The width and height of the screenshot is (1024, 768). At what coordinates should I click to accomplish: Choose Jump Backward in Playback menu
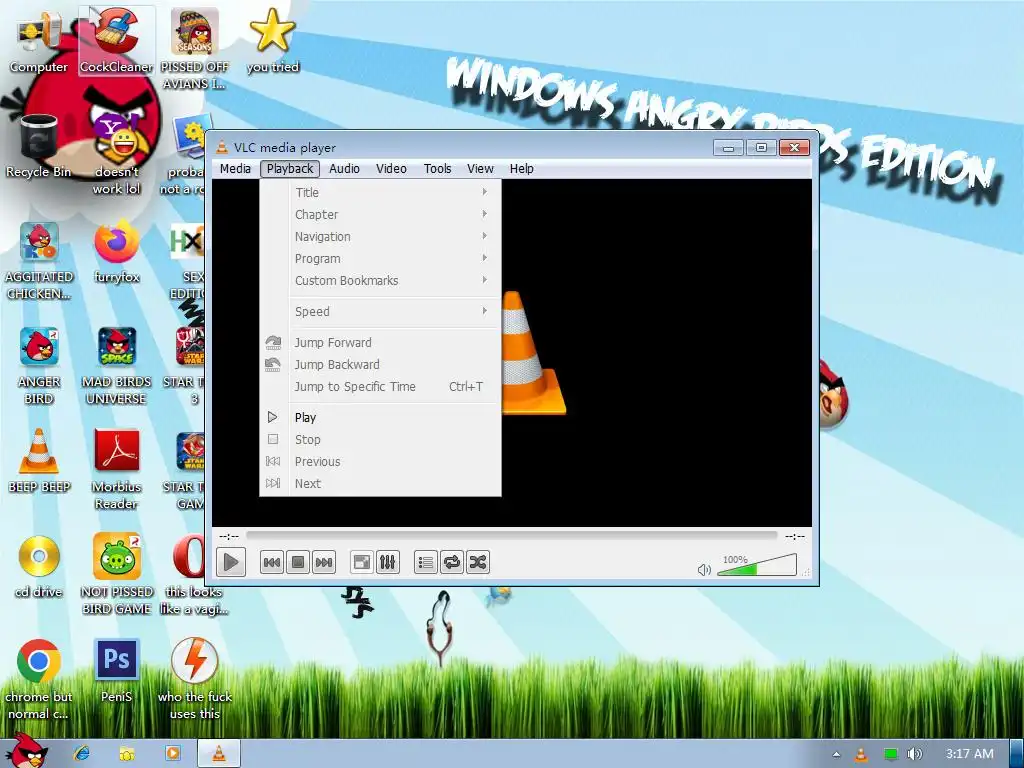[381, 364]
